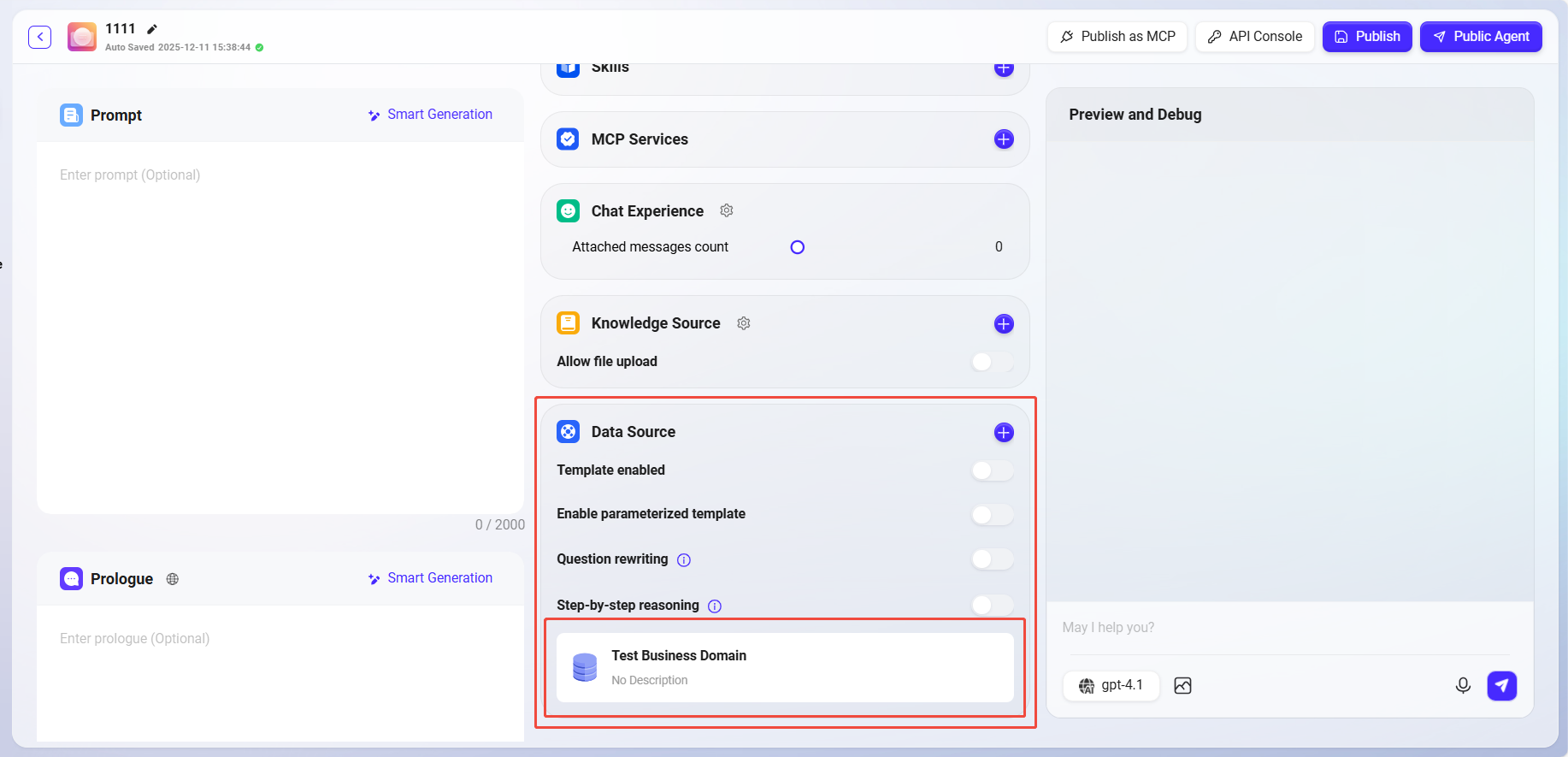This screenshot has width=1568, height=757.
Task: Click the image upload icon in chat
Action: (x=1182, y=686)
